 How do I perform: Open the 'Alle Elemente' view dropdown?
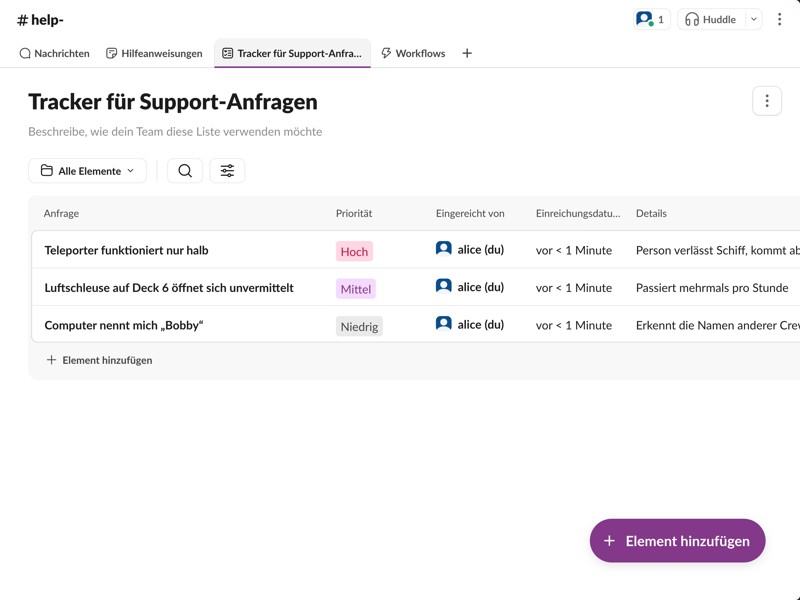click(87, 171)
